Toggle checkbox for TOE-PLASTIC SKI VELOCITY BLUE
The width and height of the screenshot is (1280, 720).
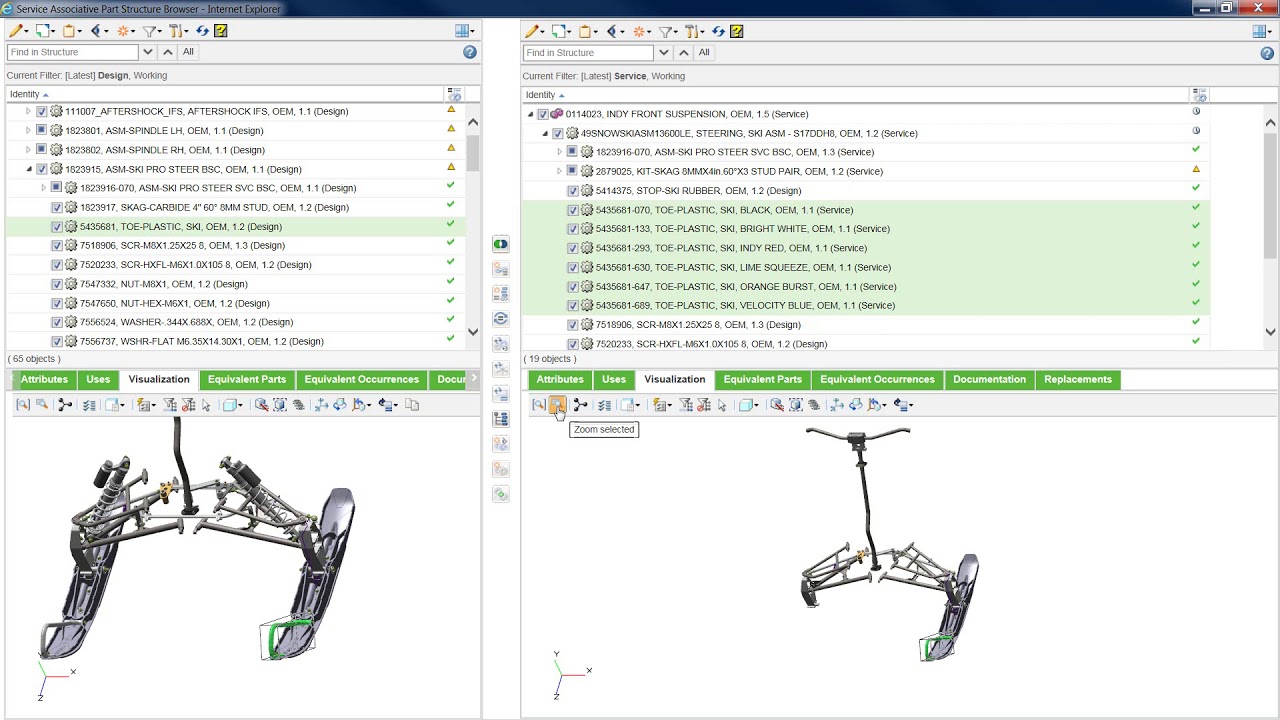pos(573,306)
